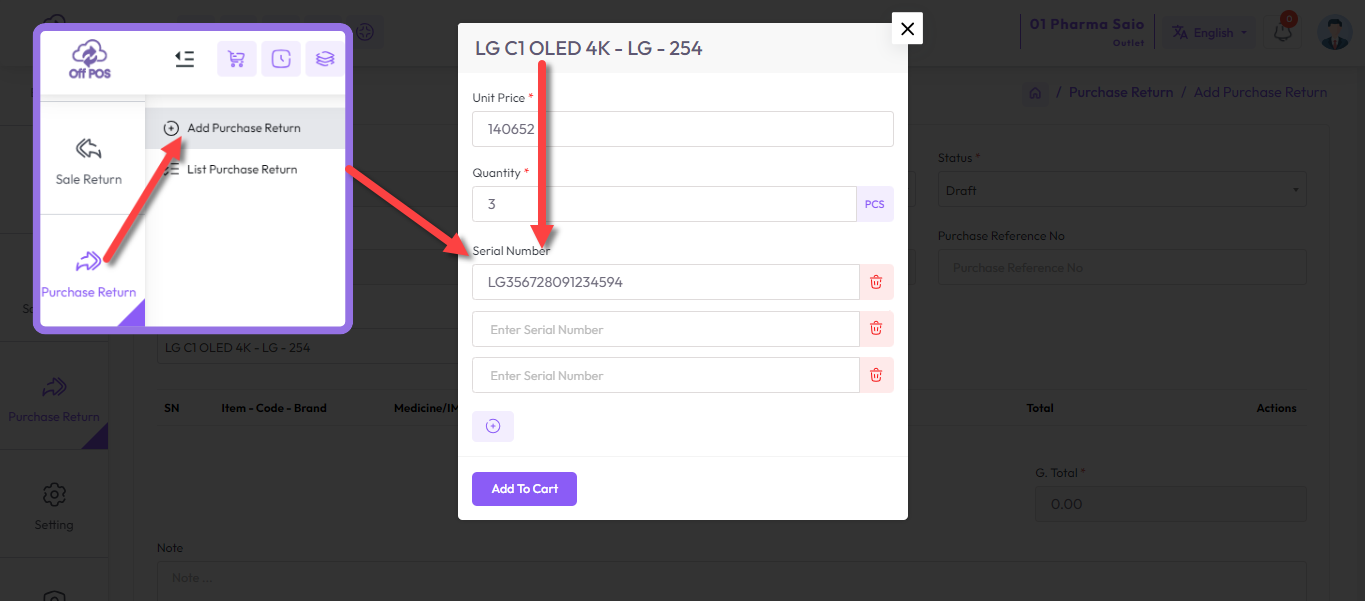
Task: Close the LG C1 OLED 4K dialog
Action: click(x=907, y=29)
